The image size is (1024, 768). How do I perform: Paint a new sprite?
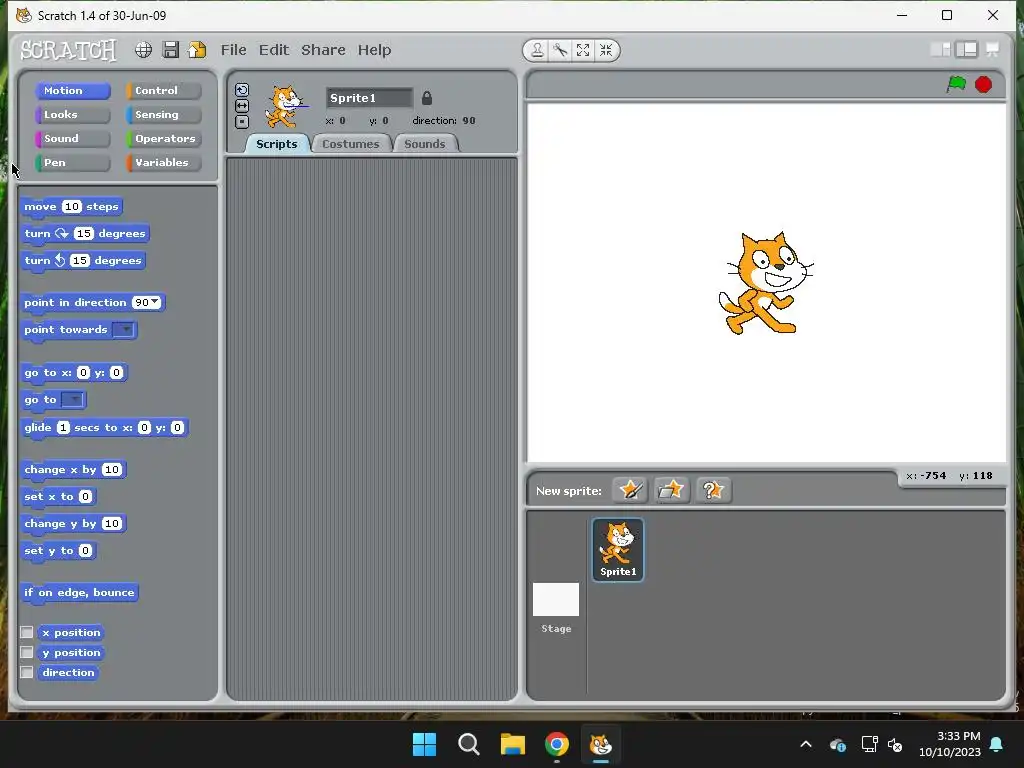630,490
